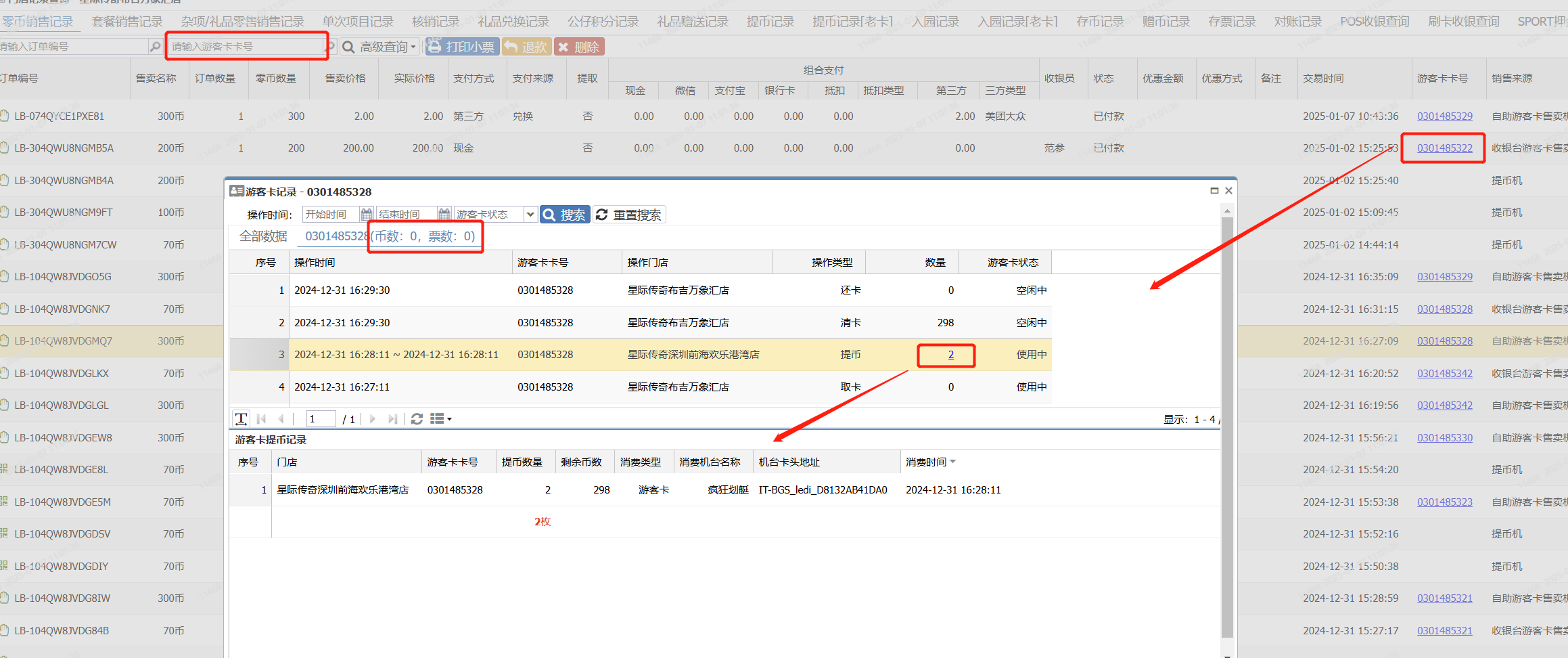
Task: Focus the 请输入游客卡卡号 input field
Action: (246, 47)
